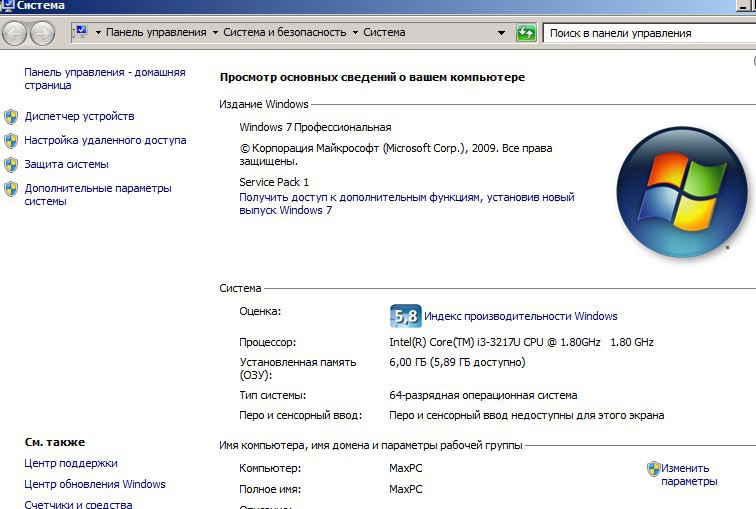
Task: Click Изменить параметры link
Action: (689, 475)
